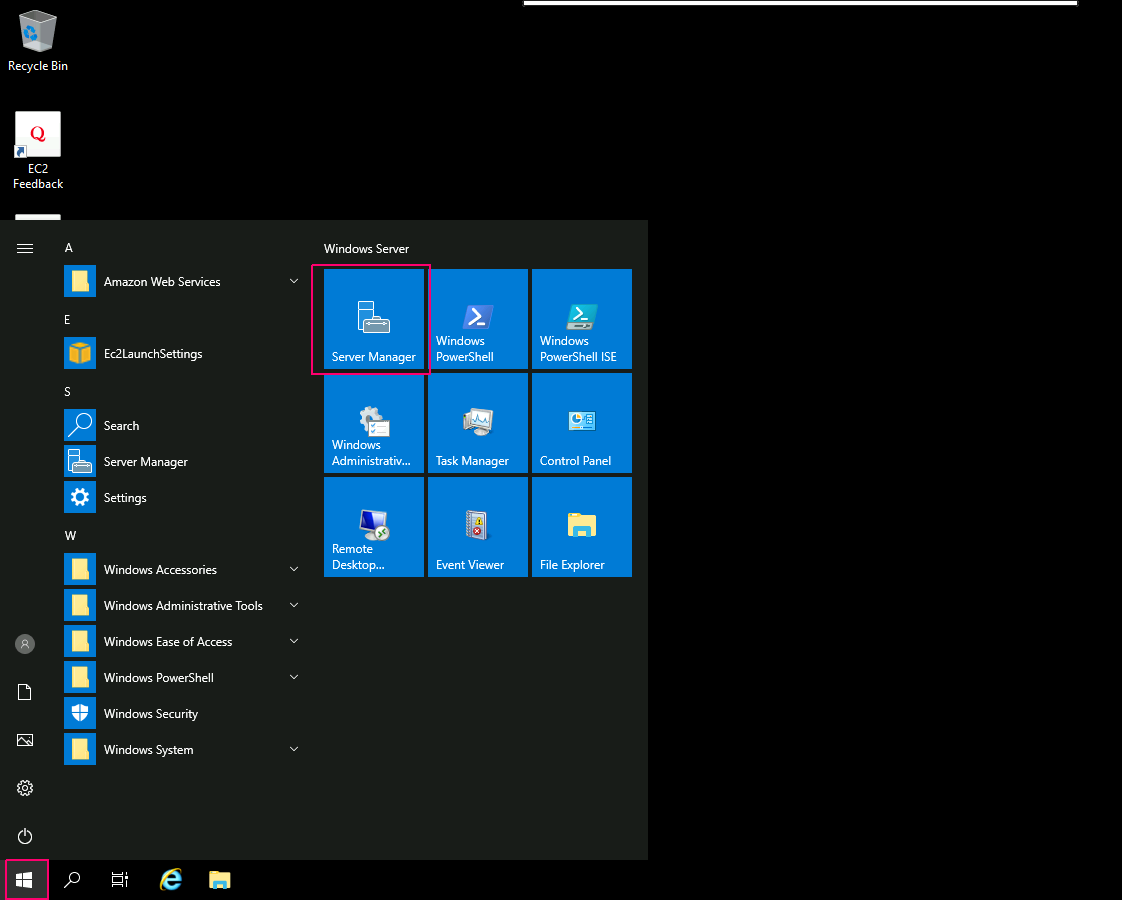Screen dimensions: 1122x900
Task: Jump to app list letter A
Action: coord(69,248)
